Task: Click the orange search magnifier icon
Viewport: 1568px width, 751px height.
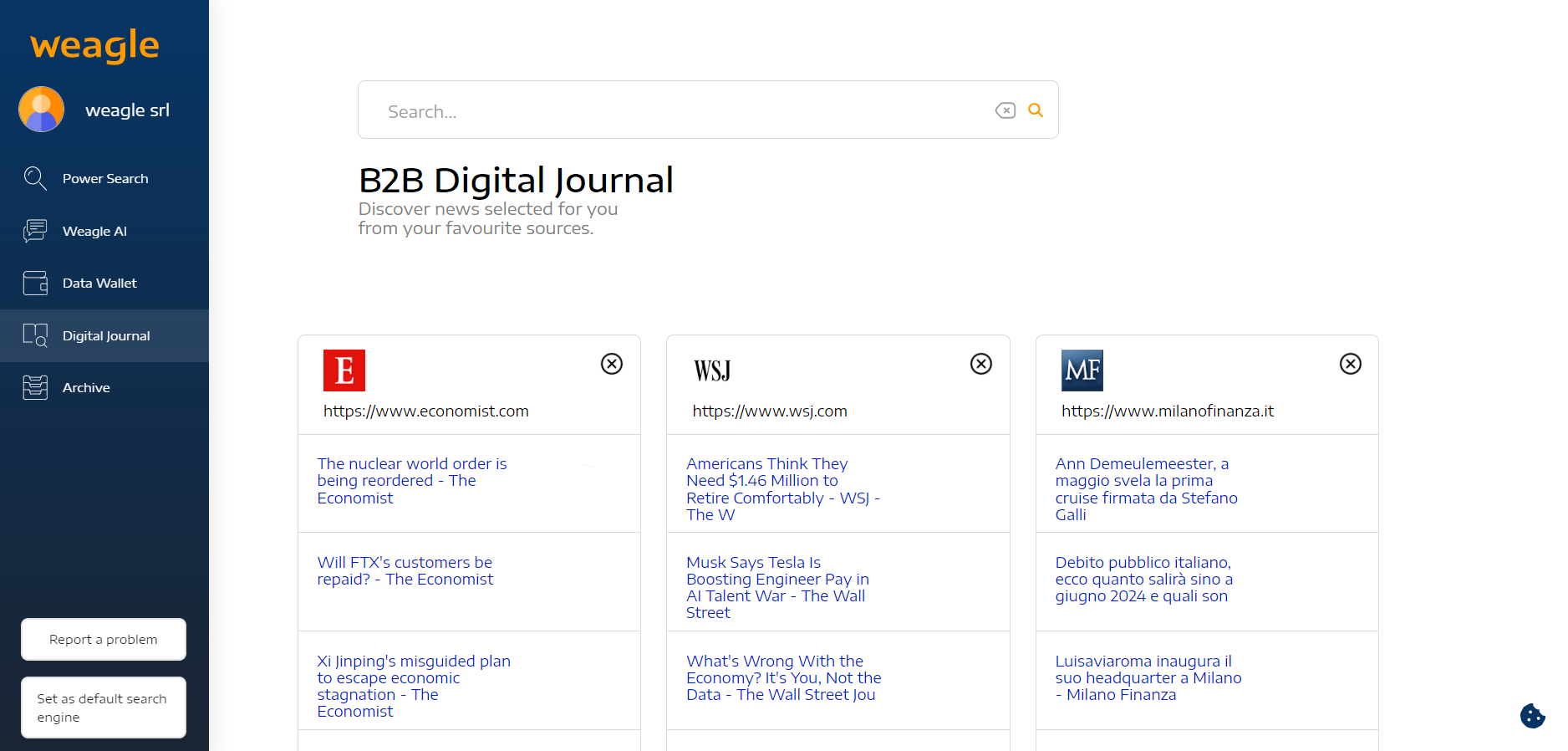Action: 1035,110
